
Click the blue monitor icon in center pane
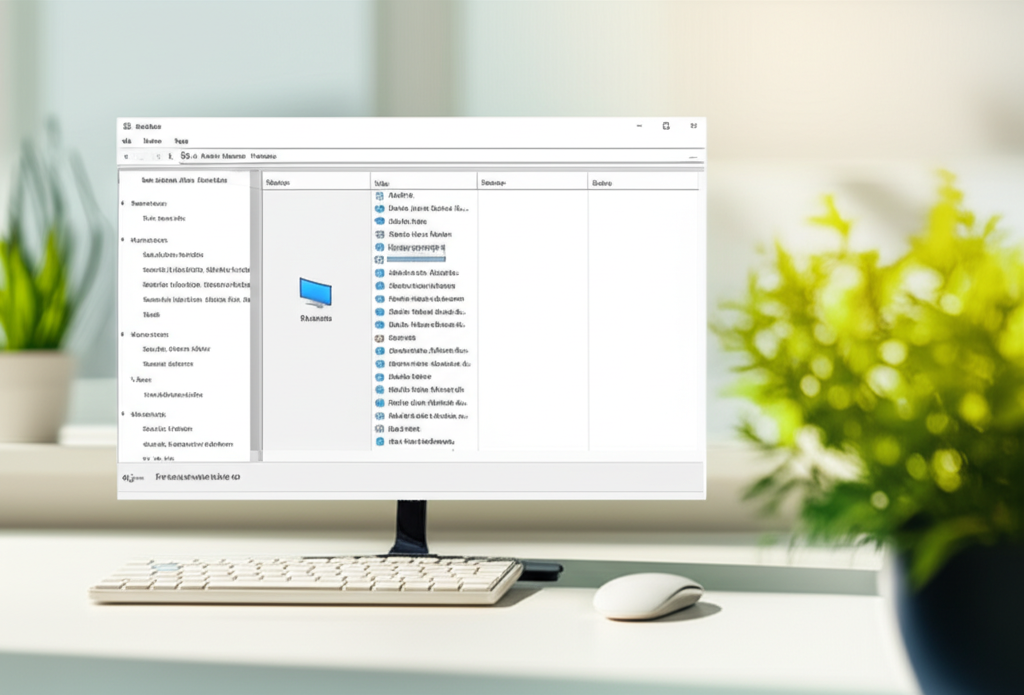point(315,292)
